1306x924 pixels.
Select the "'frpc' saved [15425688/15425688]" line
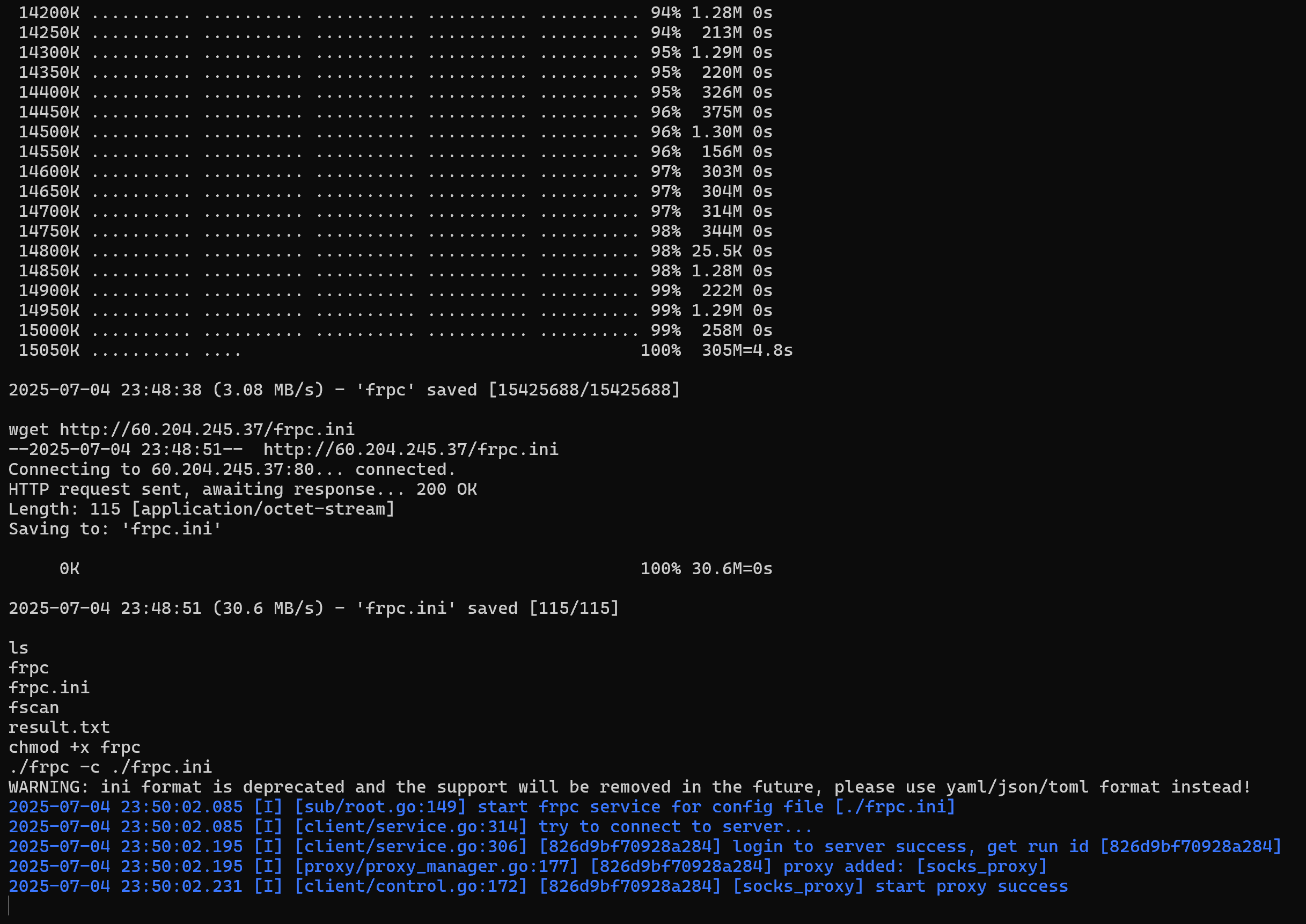point(344,390)
